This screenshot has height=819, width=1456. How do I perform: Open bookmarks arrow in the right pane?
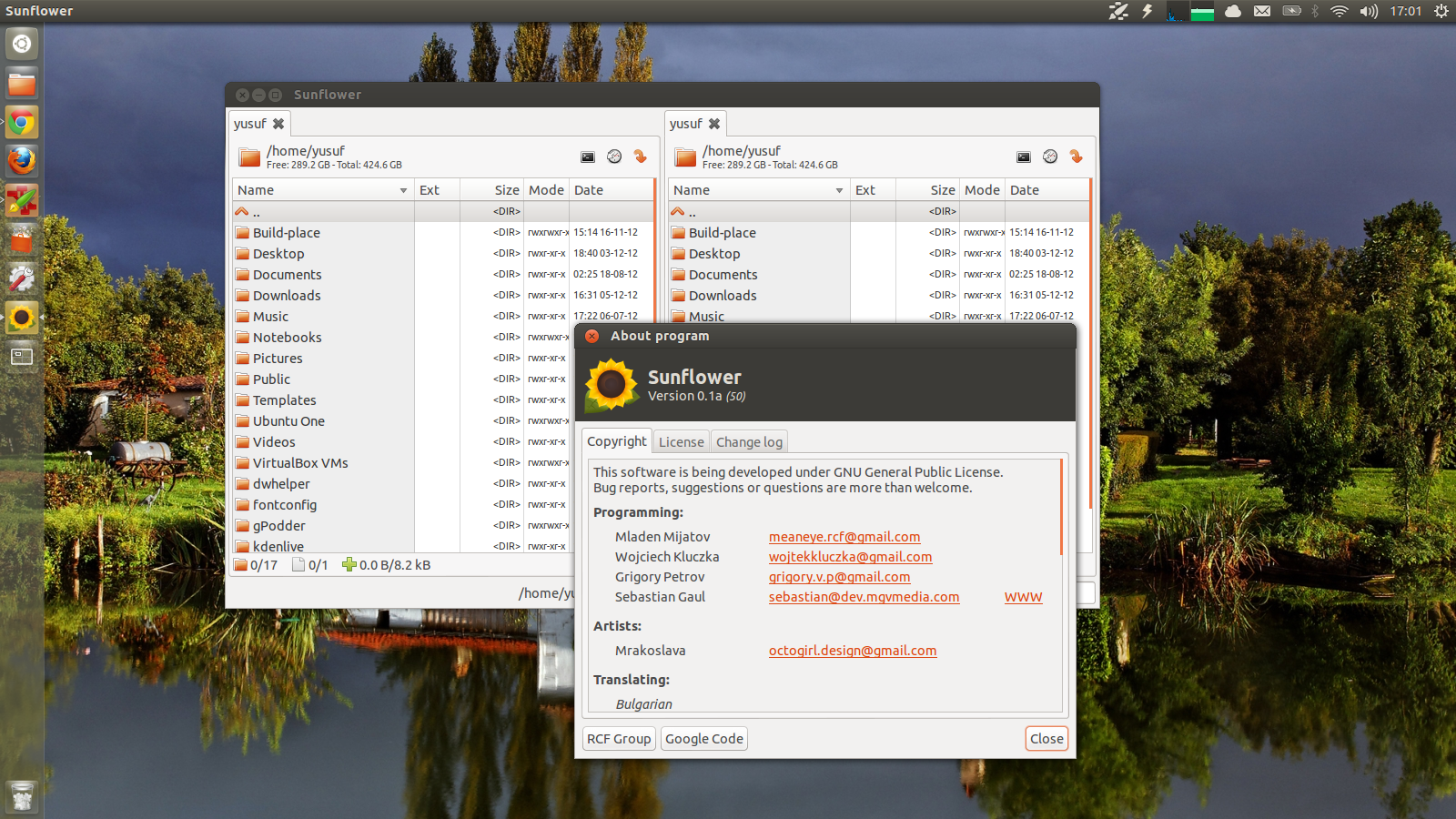pos(1077,157)
